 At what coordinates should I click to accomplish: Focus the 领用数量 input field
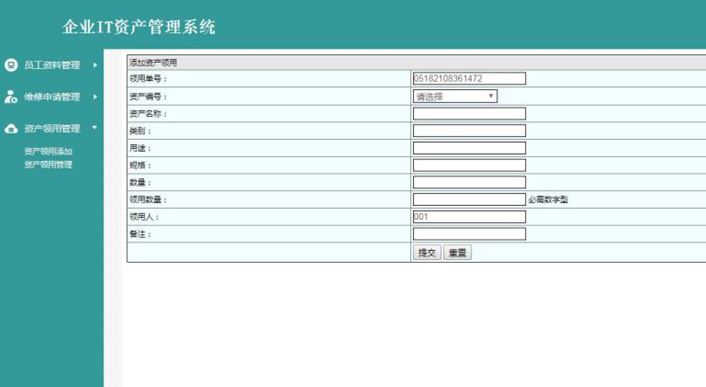coord(469,199)
